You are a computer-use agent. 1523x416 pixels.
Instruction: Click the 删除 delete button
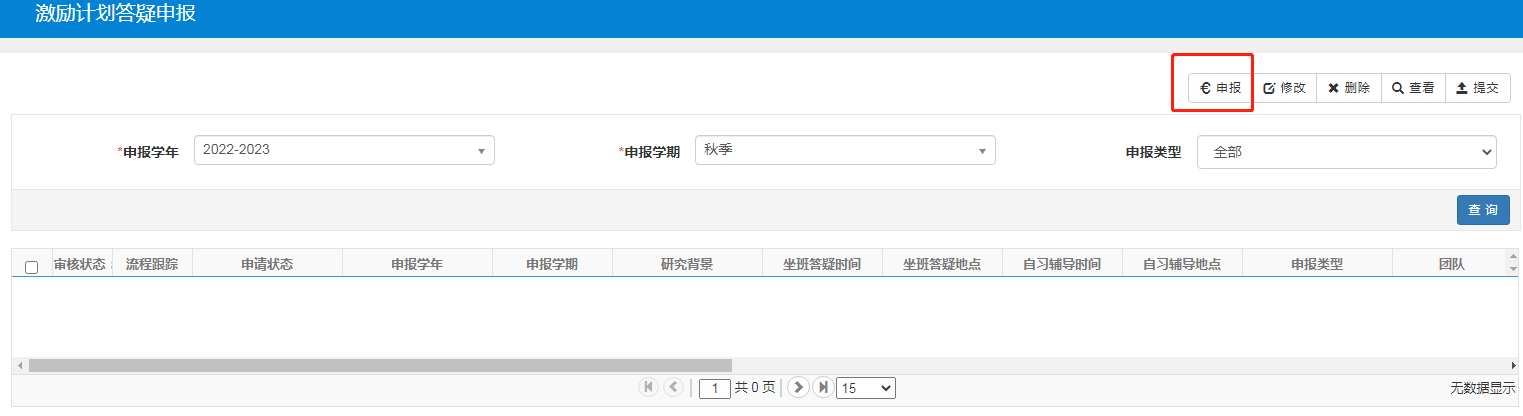pyautogui.click(x=1348, y=88)
